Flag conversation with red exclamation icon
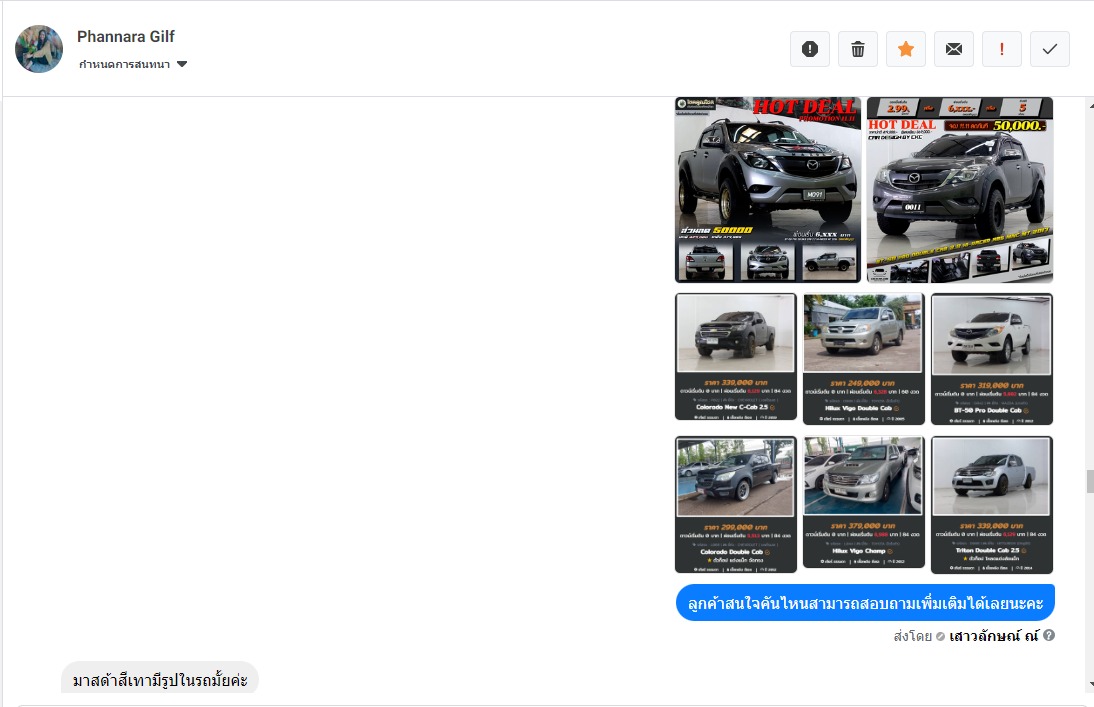This screenshot has width=1094, height=707. tap(1002, 49)
